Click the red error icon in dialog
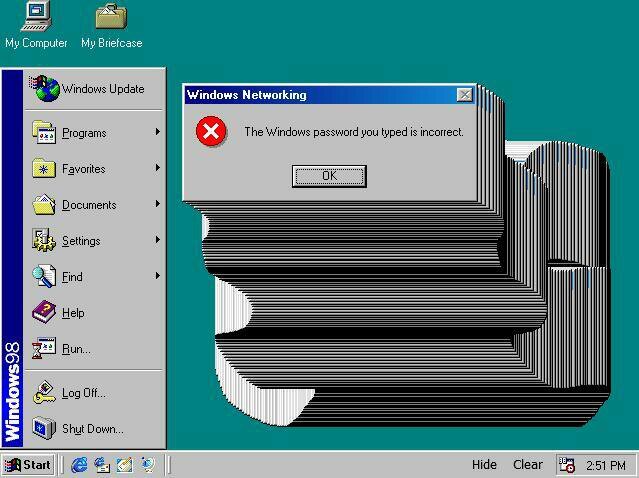 (x=211, y=132)
